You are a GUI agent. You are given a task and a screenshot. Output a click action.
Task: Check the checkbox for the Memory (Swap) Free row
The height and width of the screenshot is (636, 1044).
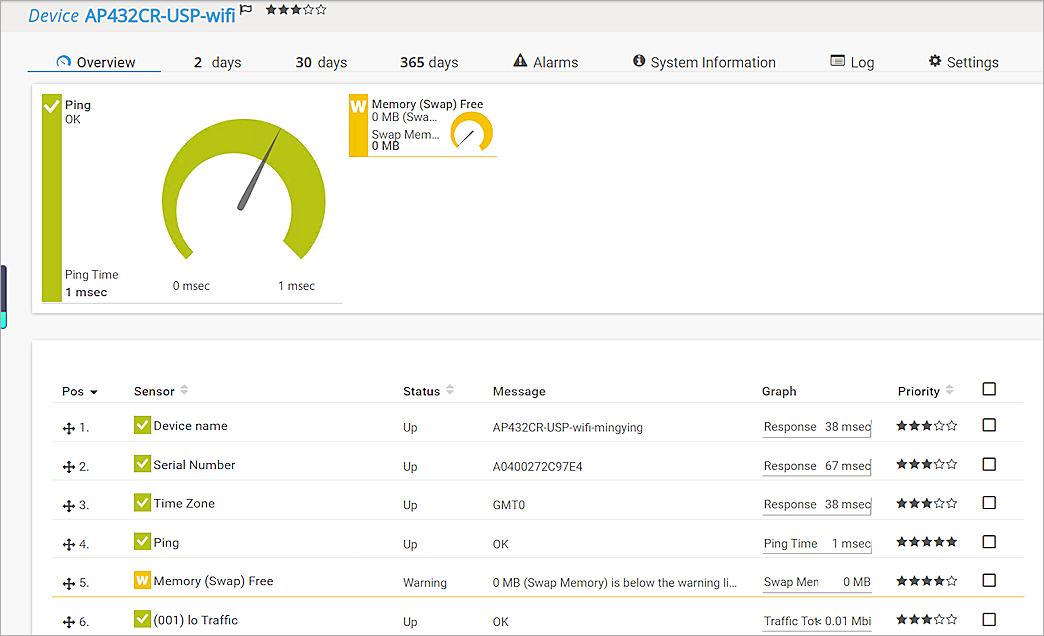(989, 580)
